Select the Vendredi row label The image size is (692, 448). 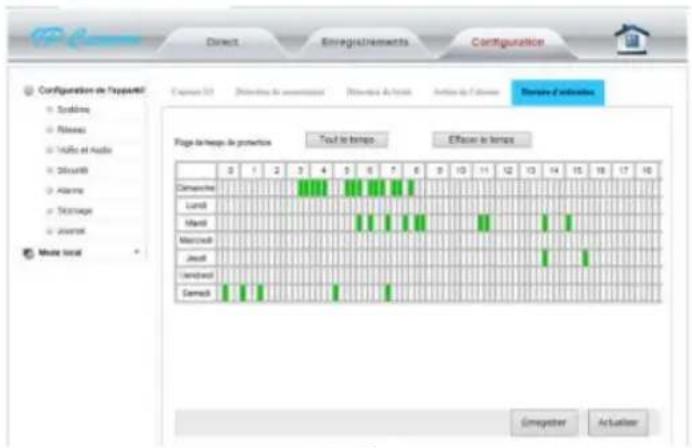click(x=196, y=276)
